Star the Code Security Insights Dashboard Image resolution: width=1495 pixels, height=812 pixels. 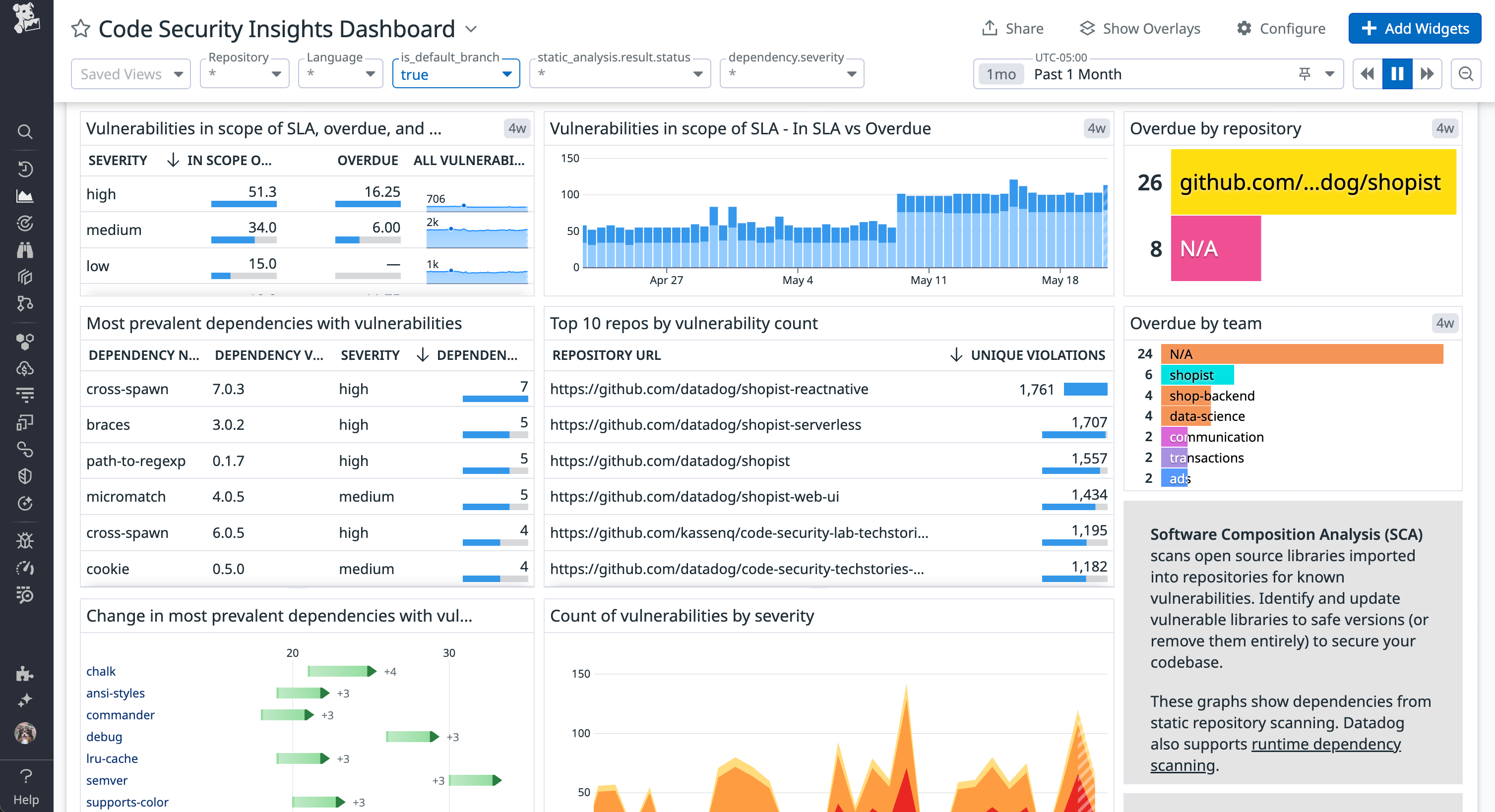81,28
